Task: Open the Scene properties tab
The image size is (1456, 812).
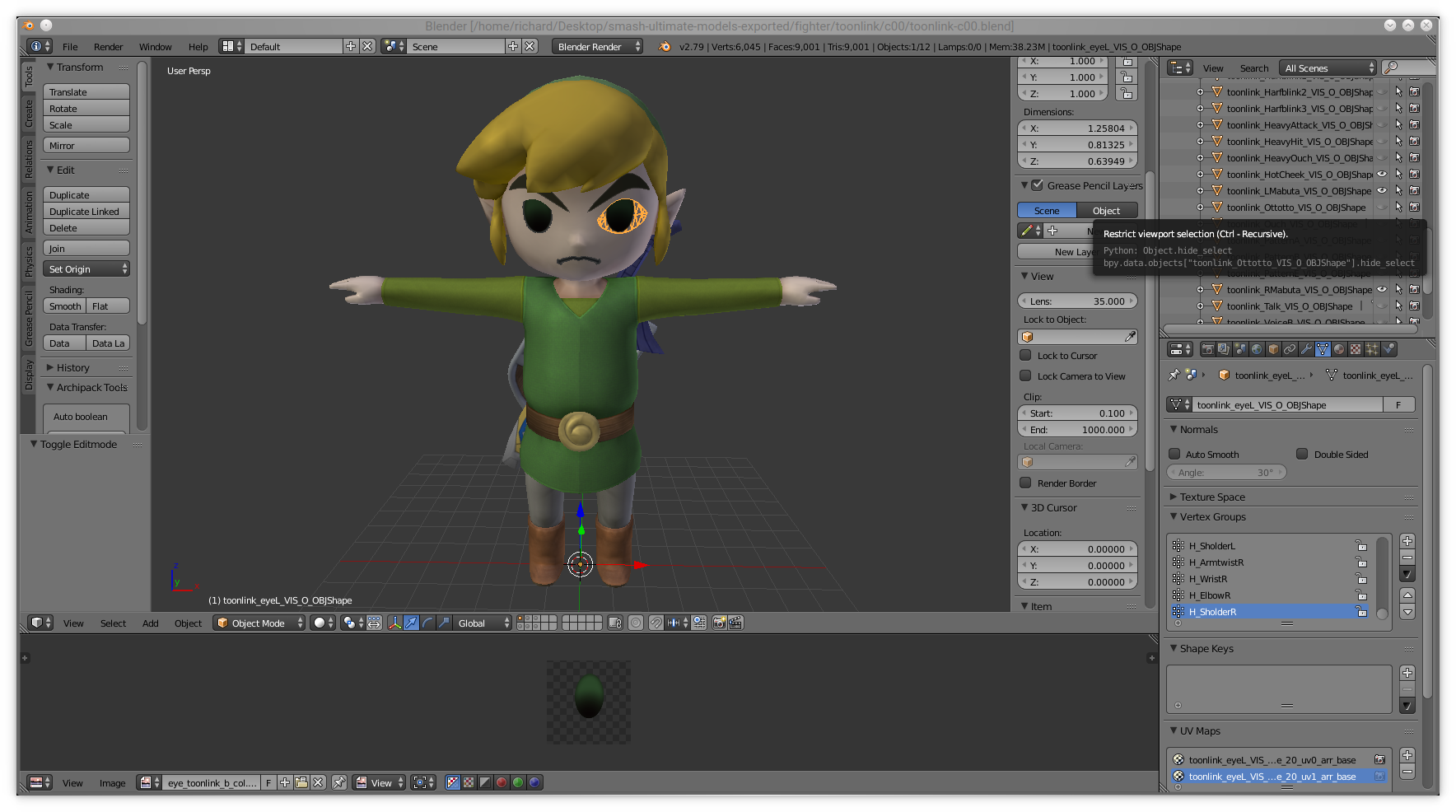Action: click(1240, 349)
